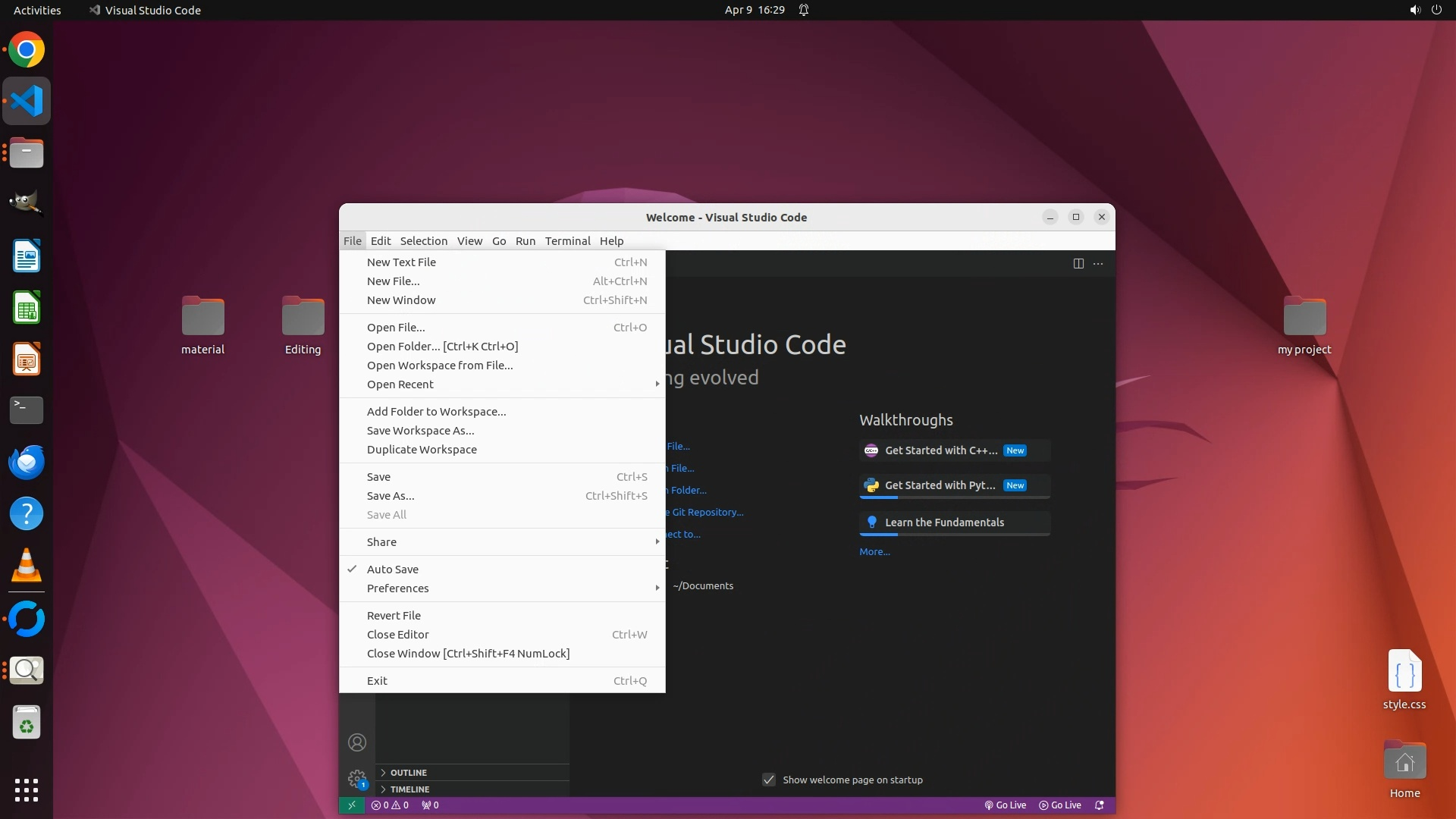Viewport: 1456px width, 819px height.
Task: Open the Terminal menu
Action: pos(567,241)
